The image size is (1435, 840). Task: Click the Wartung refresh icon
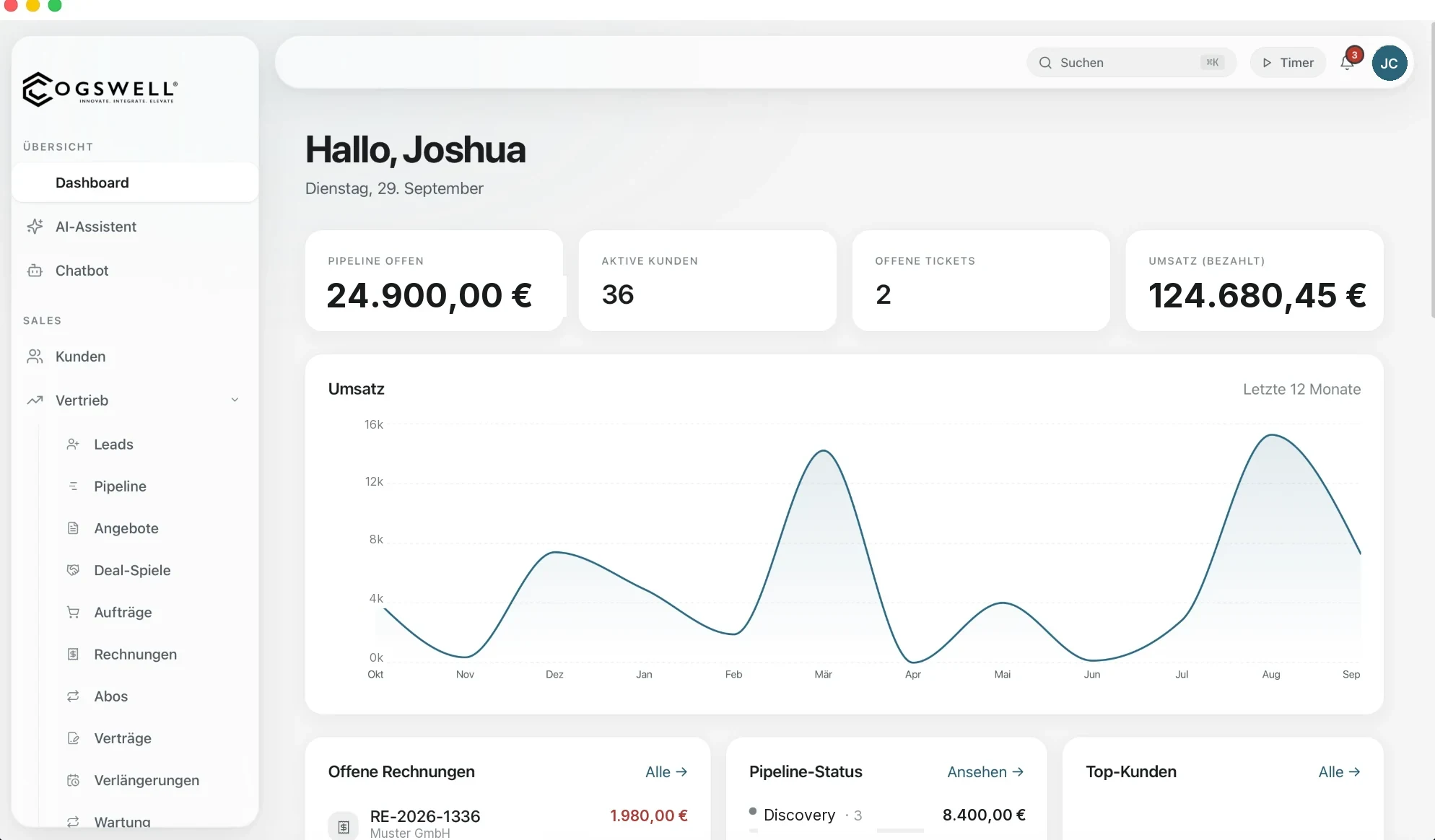tap(73, 822)
